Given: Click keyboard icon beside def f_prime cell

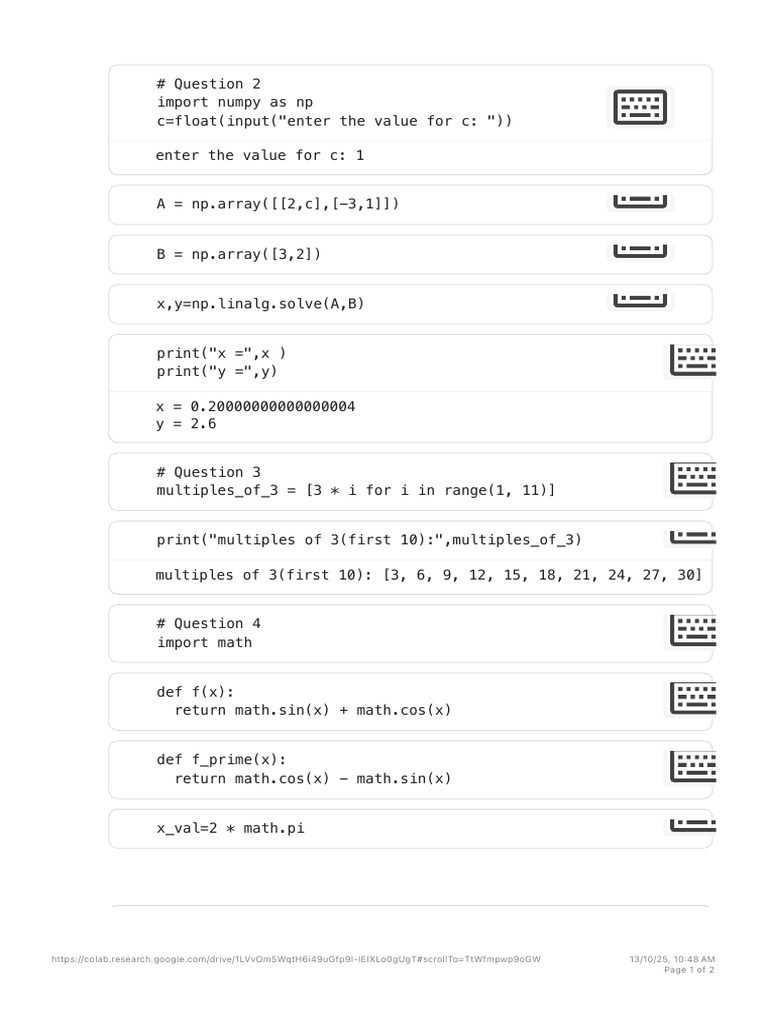Looking at the screenshot, I should 693,766.
